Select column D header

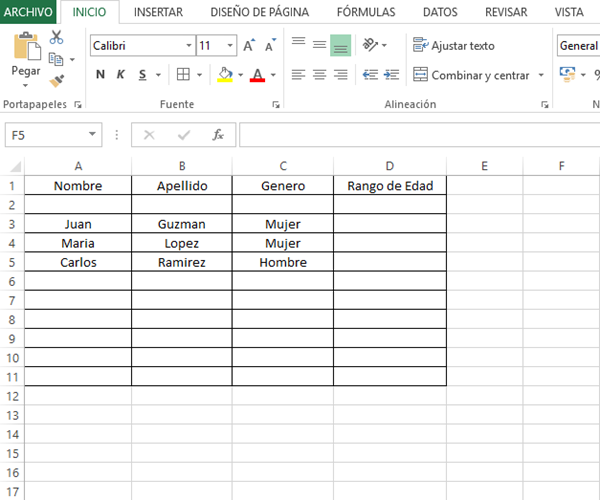[x=390, y=166]
